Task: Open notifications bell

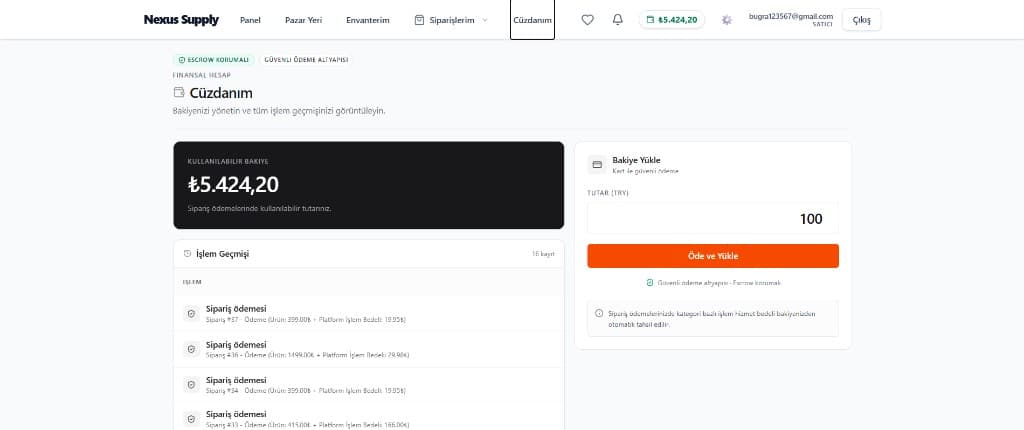Action: point(617,20)
